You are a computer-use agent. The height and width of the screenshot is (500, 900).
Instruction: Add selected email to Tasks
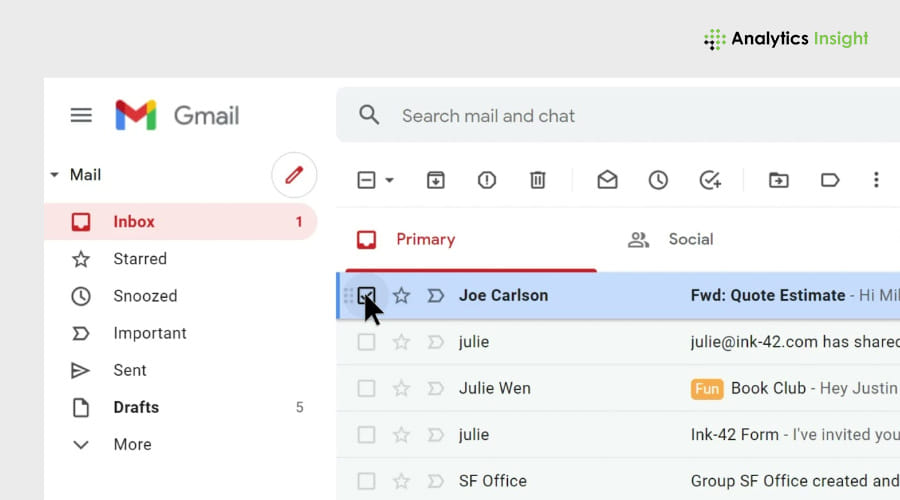point(710,180)
